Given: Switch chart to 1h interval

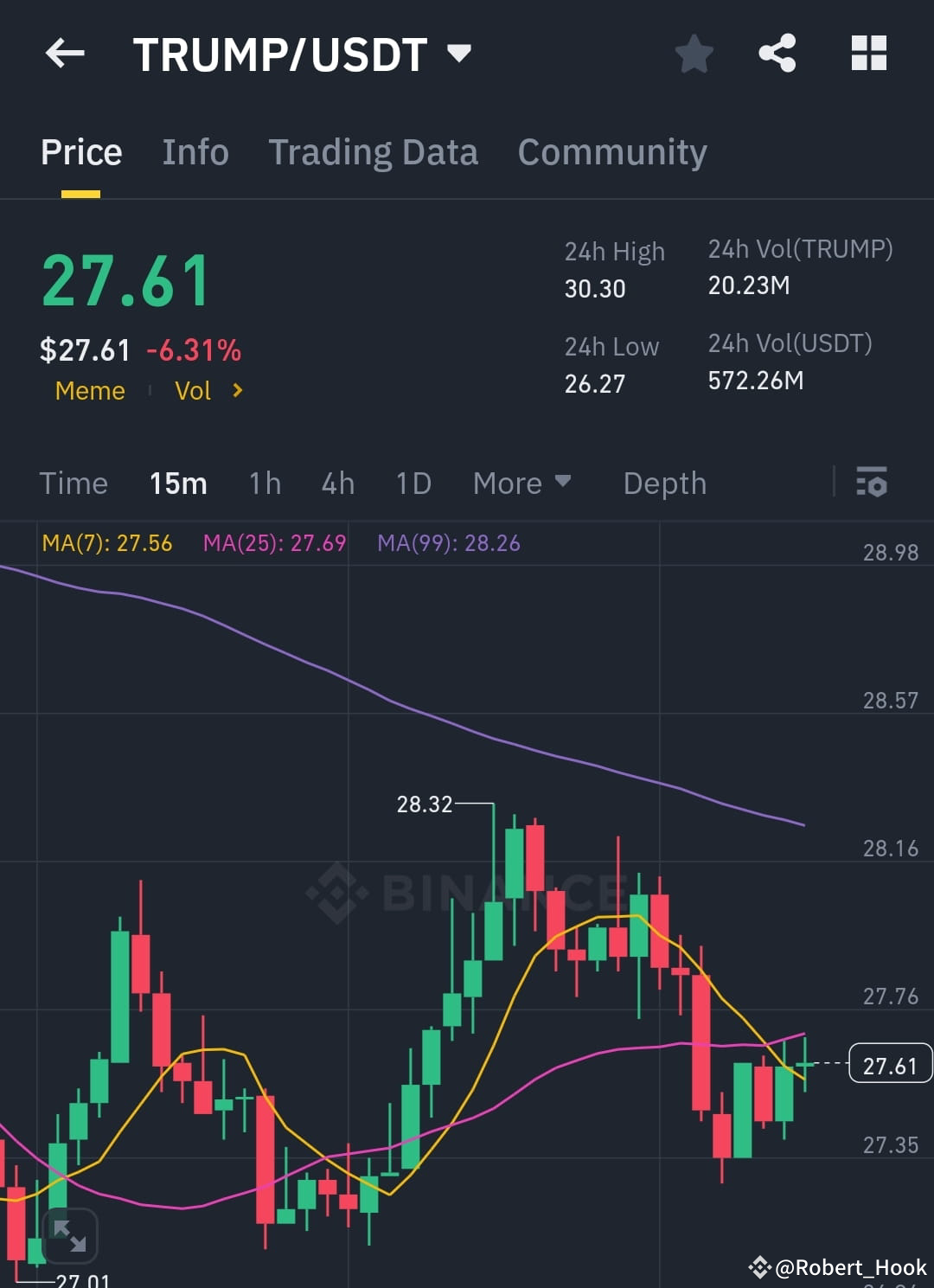Looking at the screenshot, I should (265, 484).
